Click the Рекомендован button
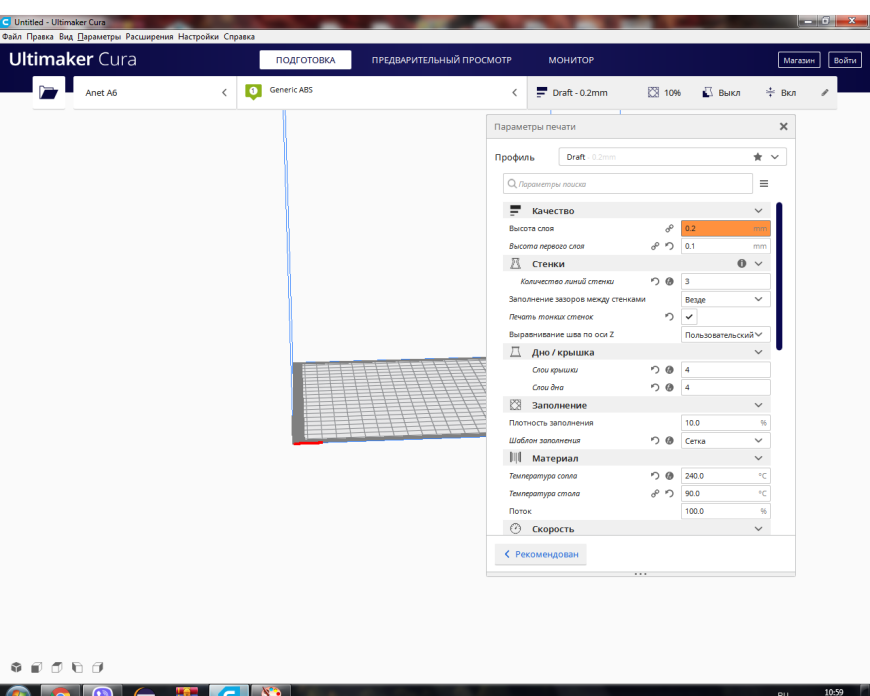 click(540, 554)
